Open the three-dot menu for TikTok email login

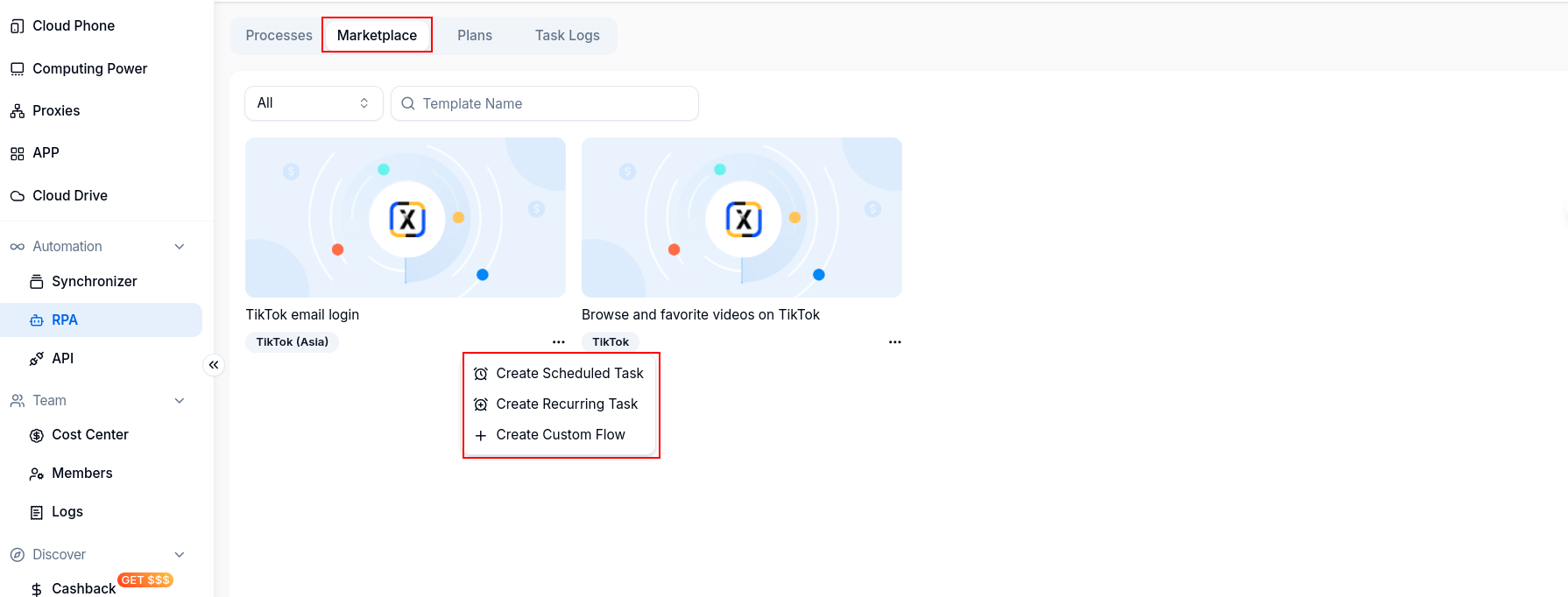pyautogui.click(x=558, y=342)
